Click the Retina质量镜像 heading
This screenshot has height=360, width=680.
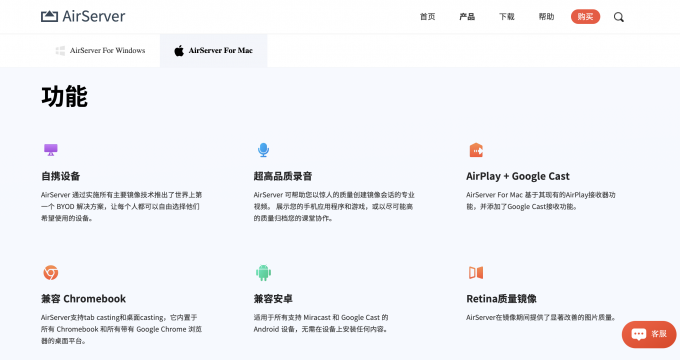pos(501,299)
